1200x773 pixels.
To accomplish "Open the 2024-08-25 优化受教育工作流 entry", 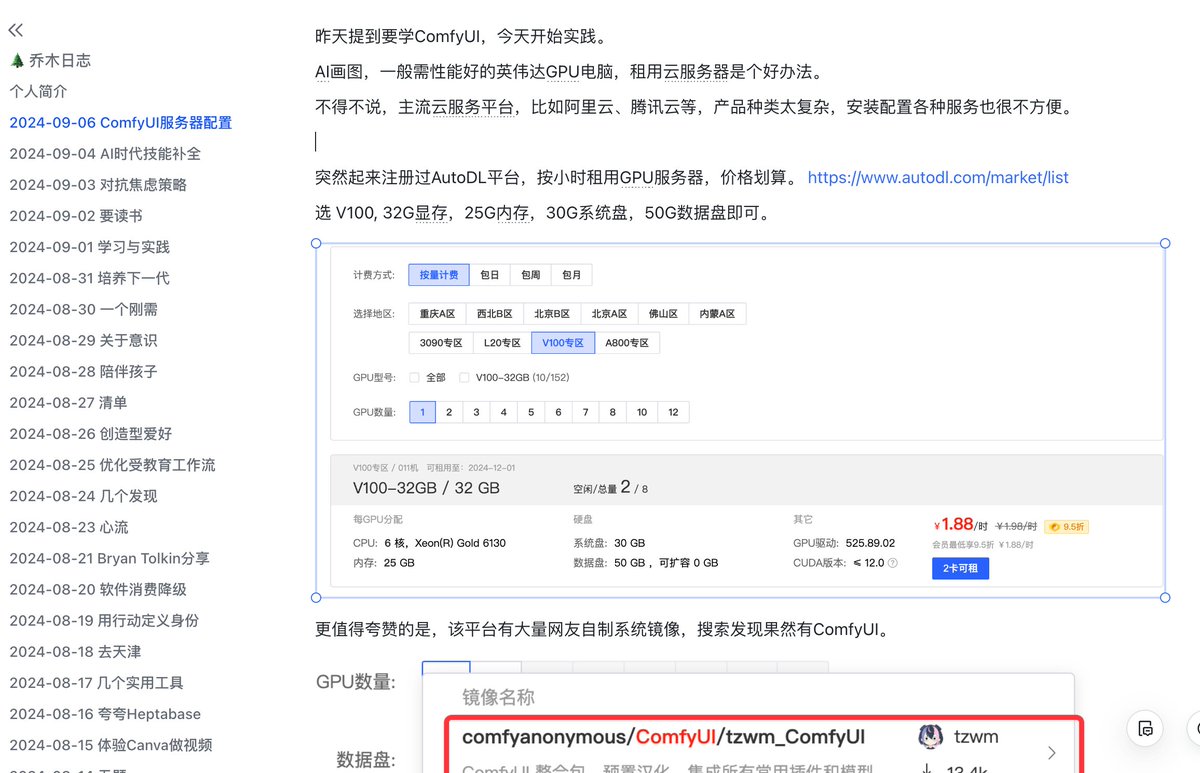I will pyautogui.click(x=112, y=465).
